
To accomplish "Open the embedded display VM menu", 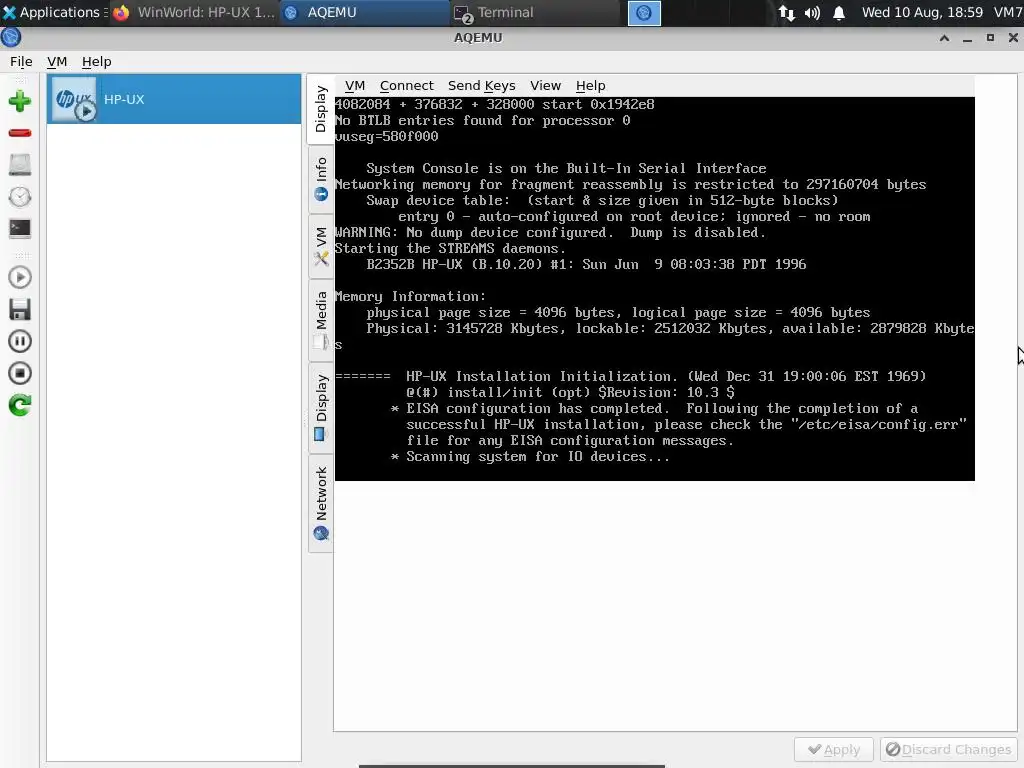I will (355, 86).
